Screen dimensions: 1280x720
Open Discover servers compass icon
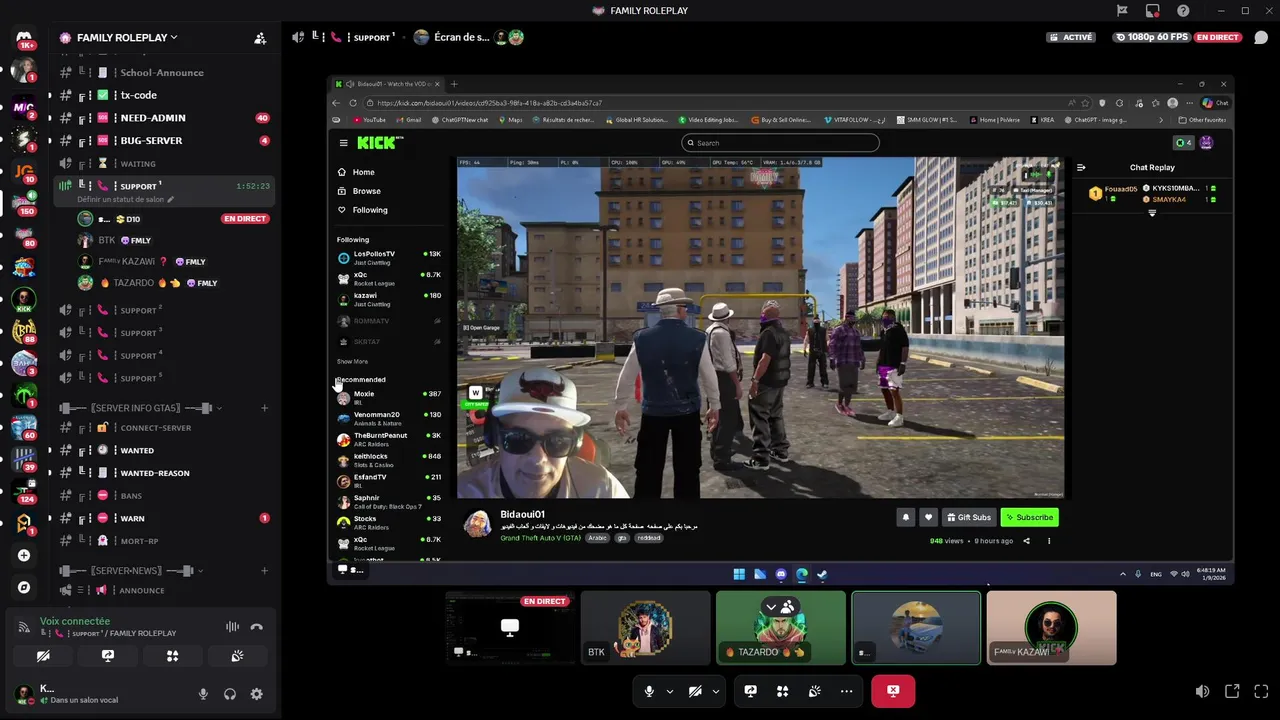(24, 587)
